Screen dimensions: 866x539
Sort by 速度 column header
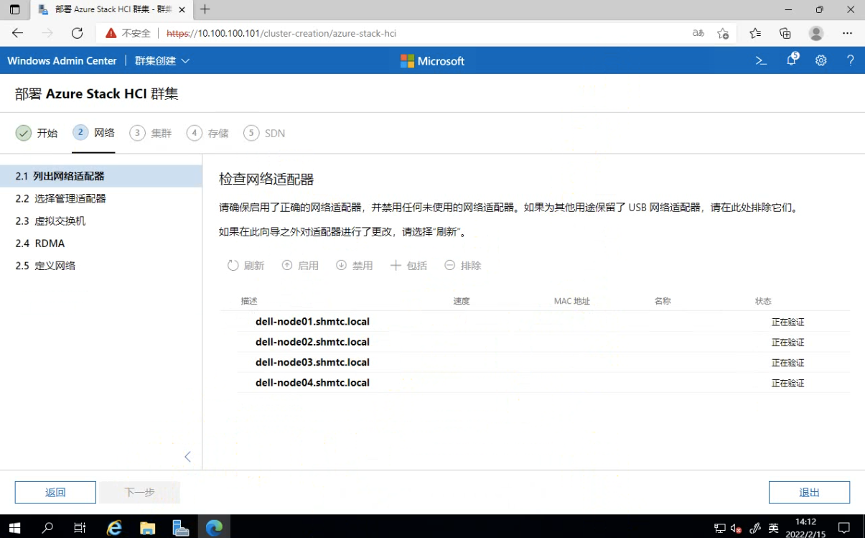461,301
